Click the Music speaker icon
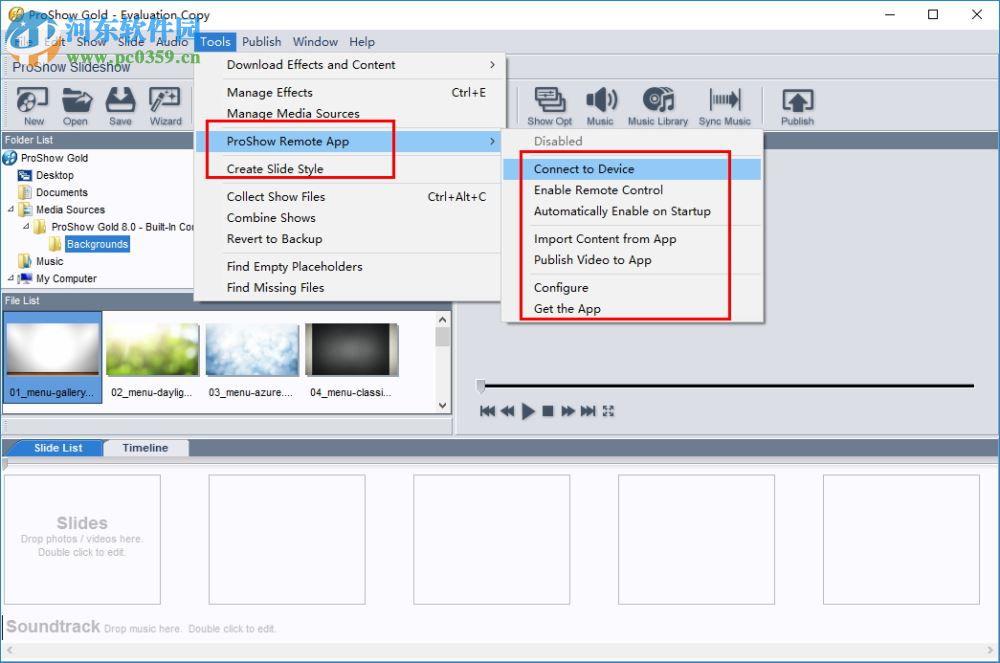This screenshot has height=663, width=1000. (x=600, y=102)
